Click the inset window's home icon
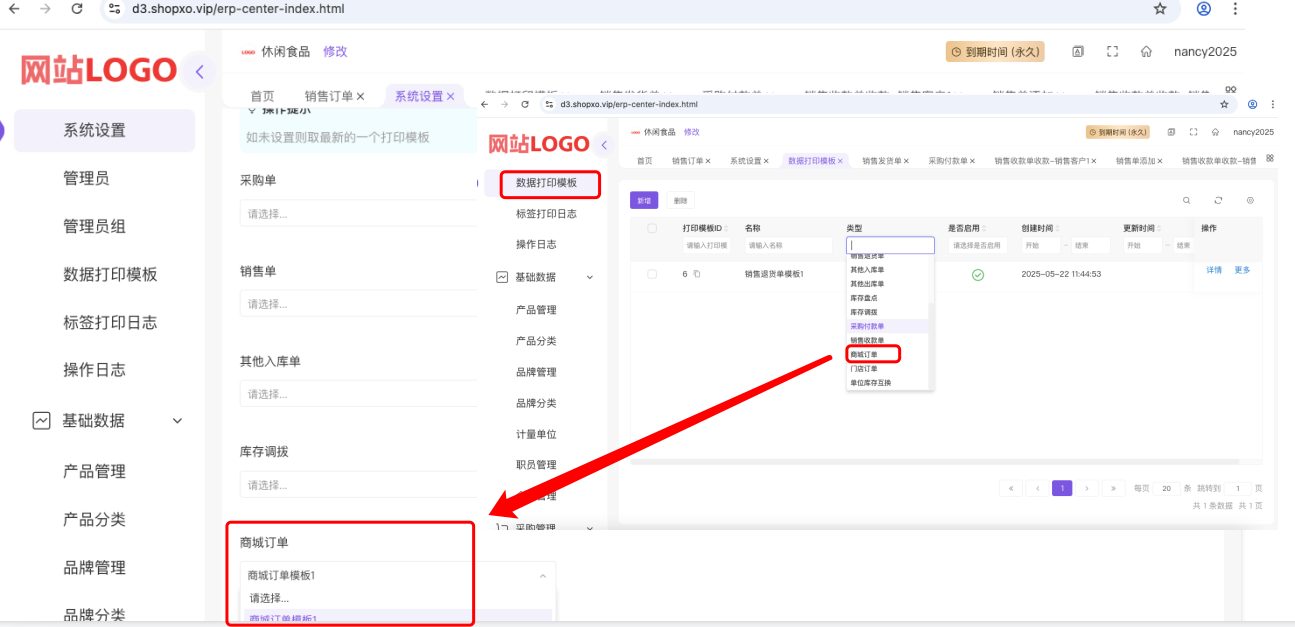The height and width of the screenshot is (627, 1295). [1215, 132]
